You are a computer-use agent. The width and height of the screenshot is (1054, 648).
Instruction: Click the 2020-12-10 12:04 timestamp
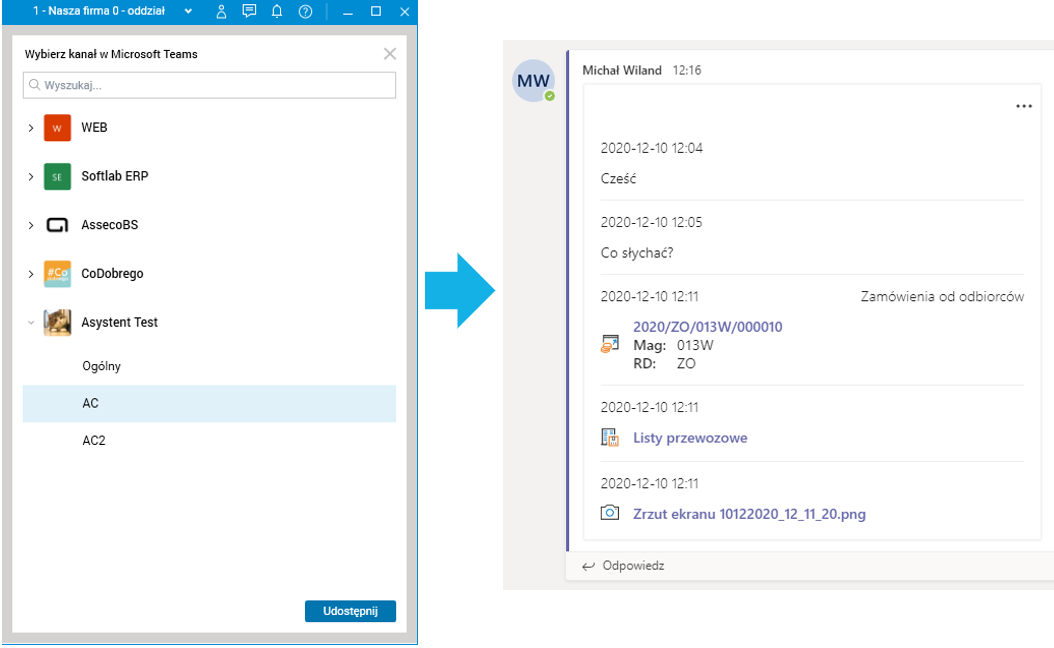coord(651,149)
